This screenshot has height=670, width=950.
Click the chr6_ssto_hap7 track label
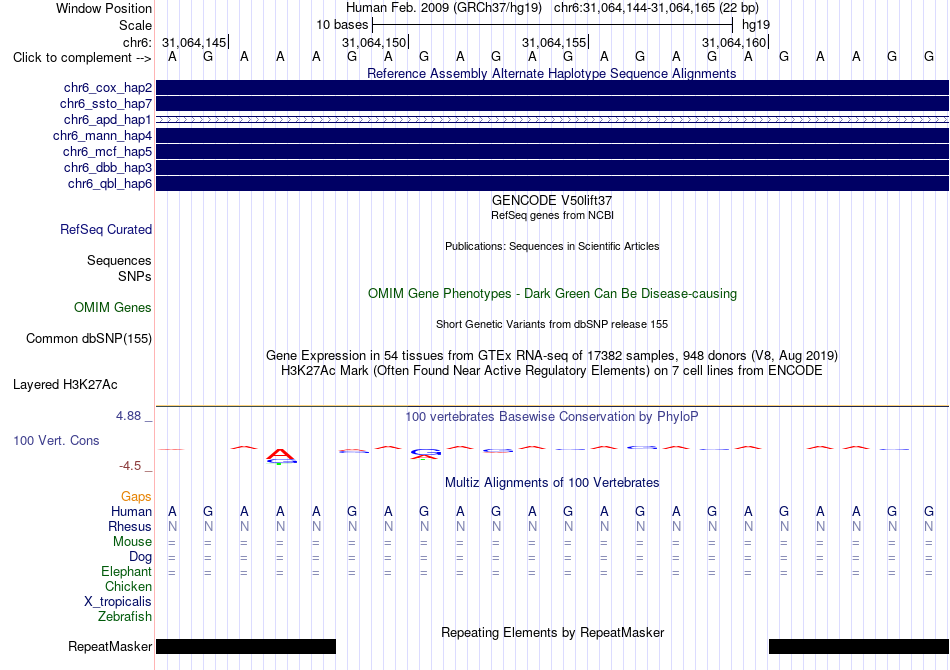tap(106, 104)
